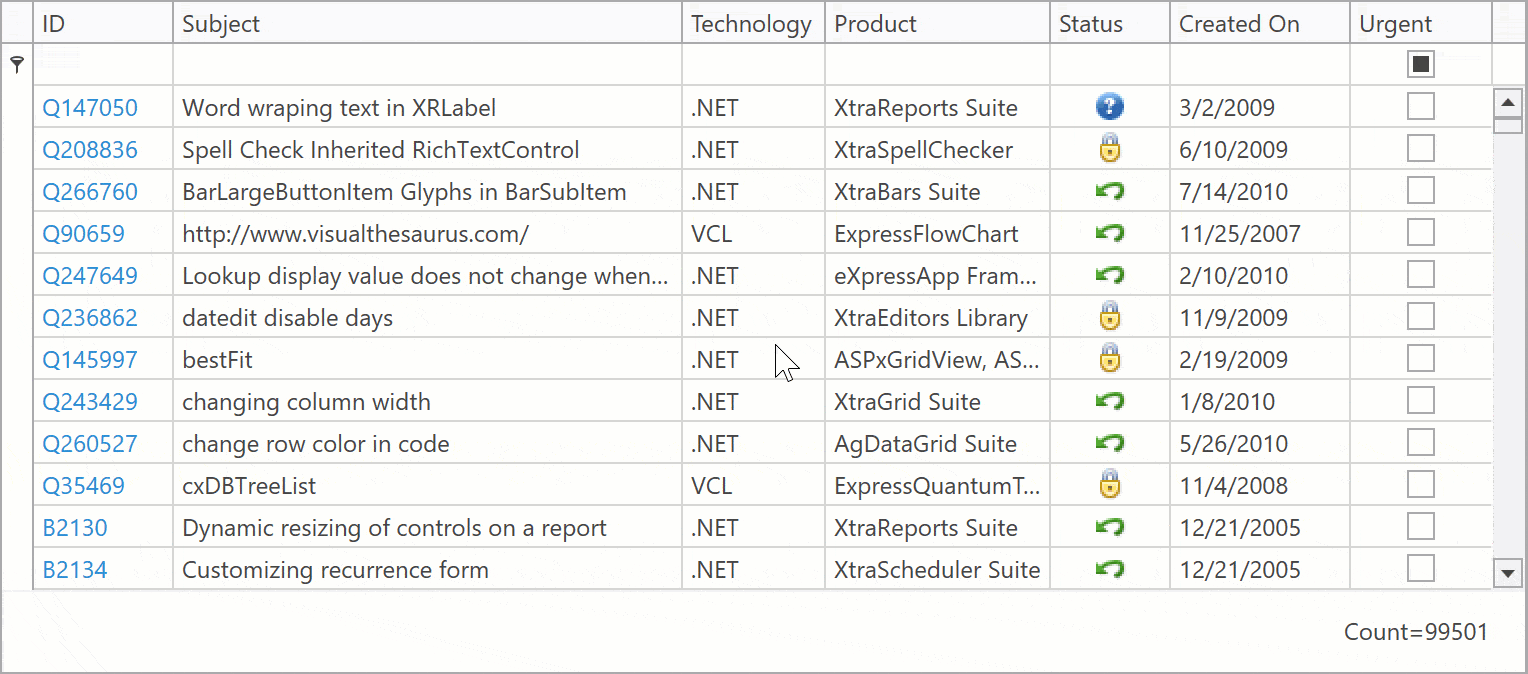Click green arrow status icon on B2130 row
This screenshot has height=674, width=1528.
tap(1109, 527)
